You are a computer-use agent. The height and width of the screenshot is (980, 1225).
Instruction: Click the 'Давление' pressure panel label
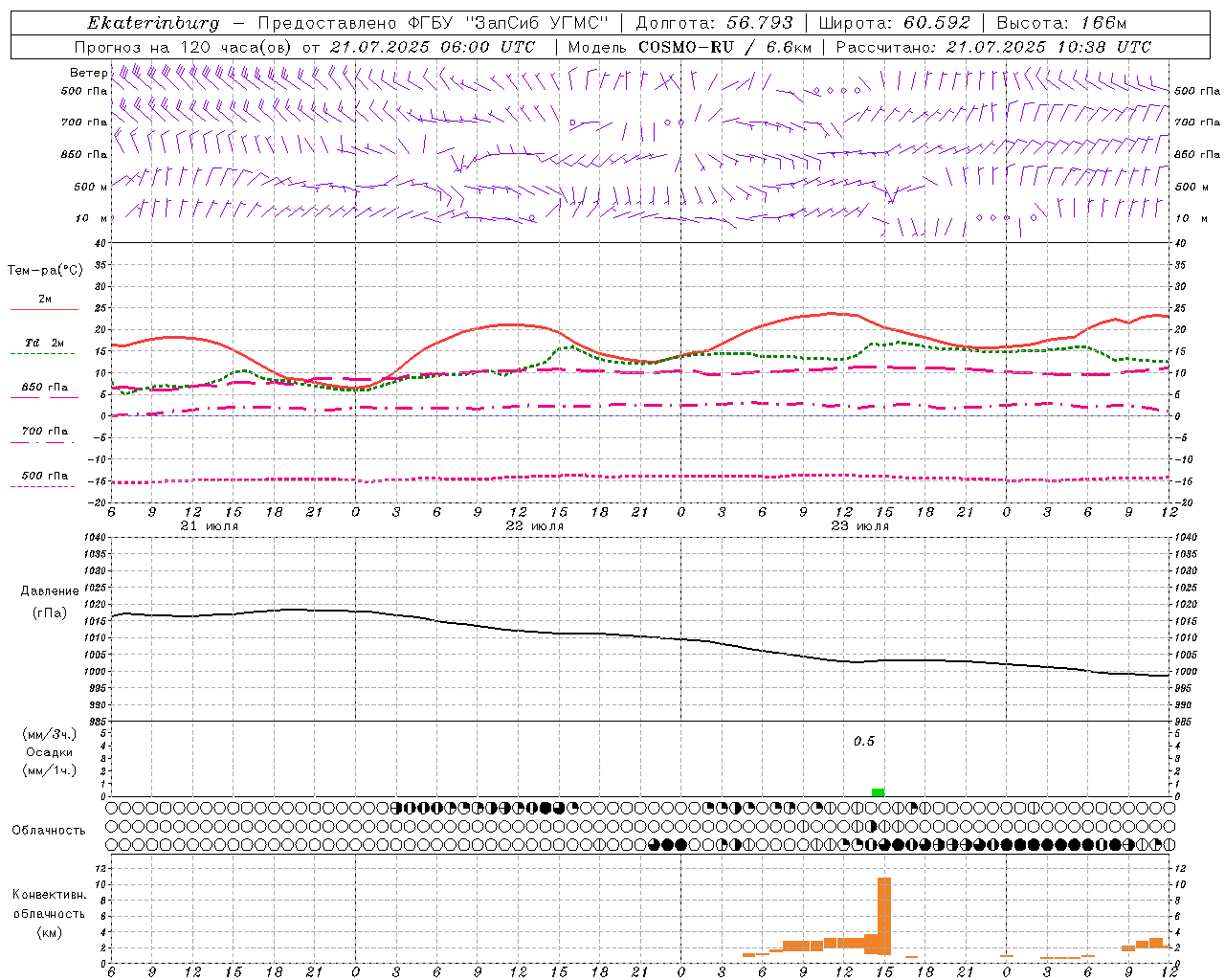click(50, 591)
